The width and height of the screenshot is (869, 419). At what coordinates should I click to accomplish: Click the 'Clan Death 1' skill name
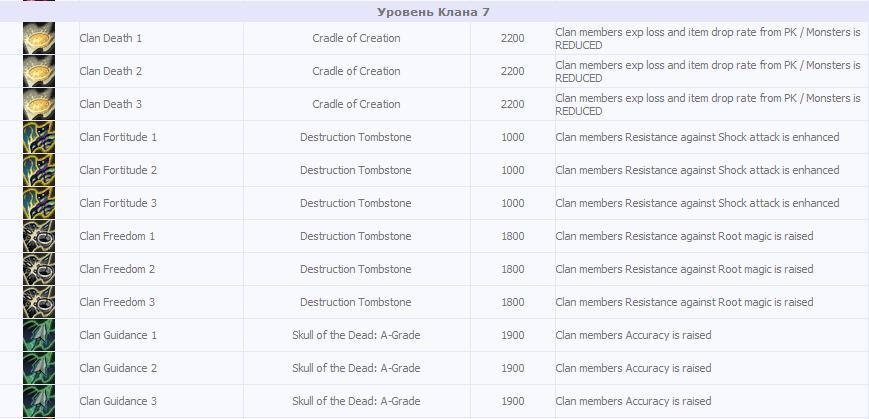click(x=111, y=38)
